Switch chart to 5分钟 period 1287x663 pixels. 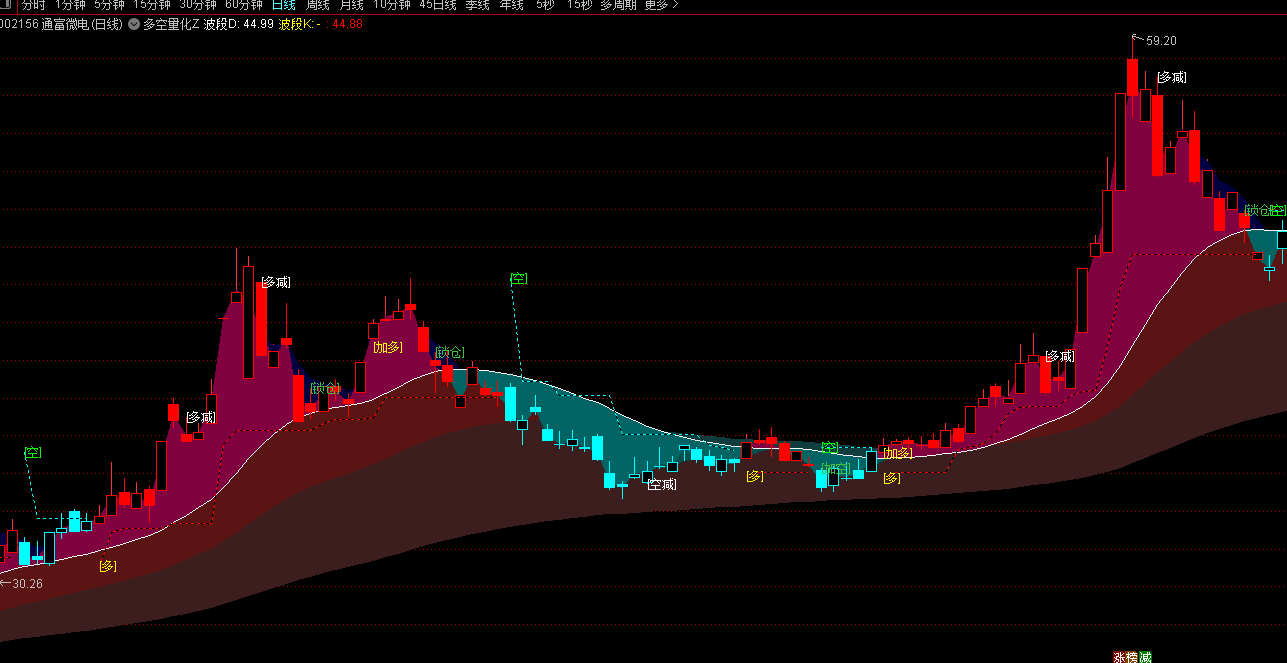[x=109, y=5]
